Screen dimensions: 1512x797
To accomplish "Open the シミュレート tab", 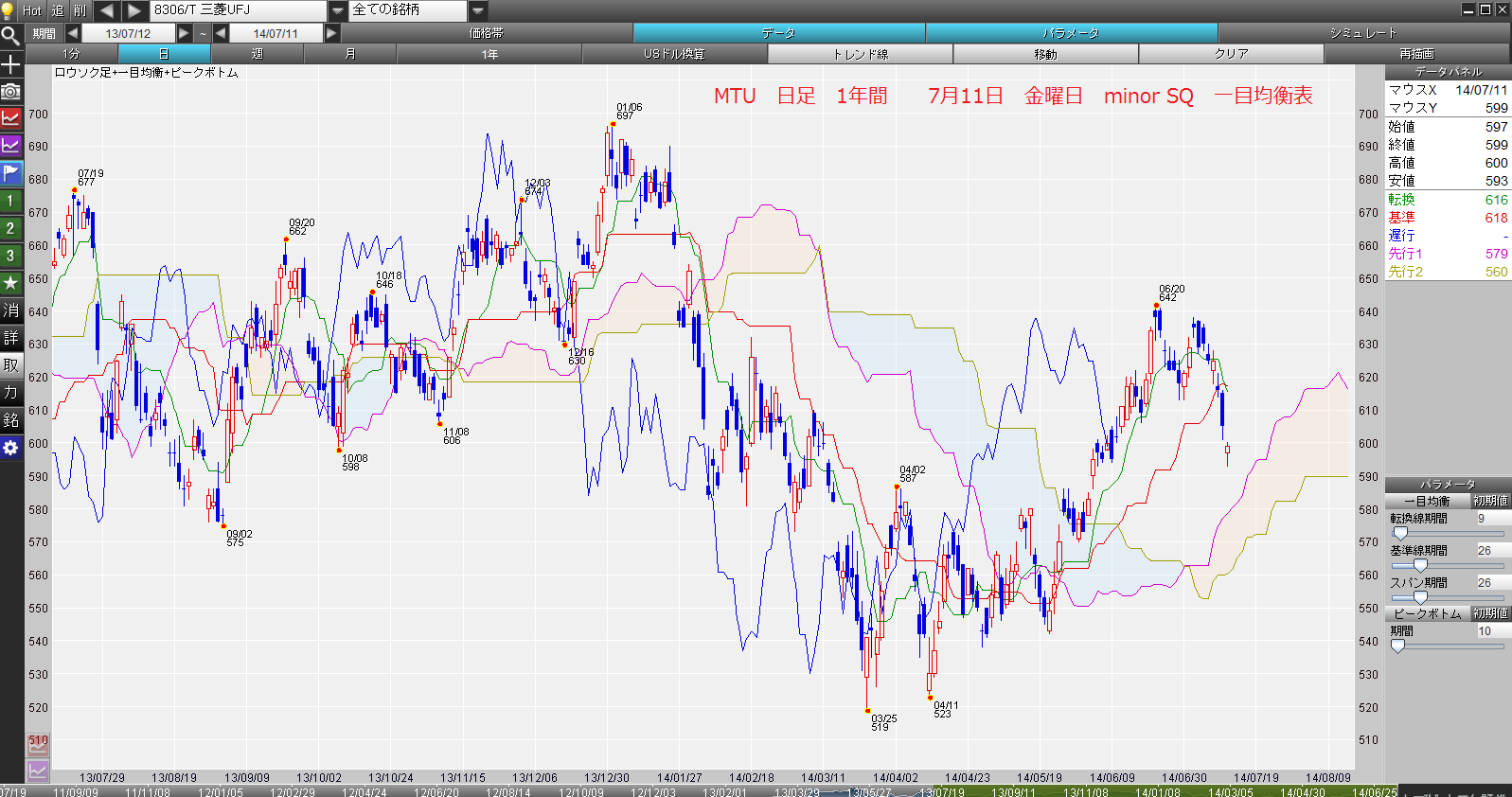I will point(1363,33).
